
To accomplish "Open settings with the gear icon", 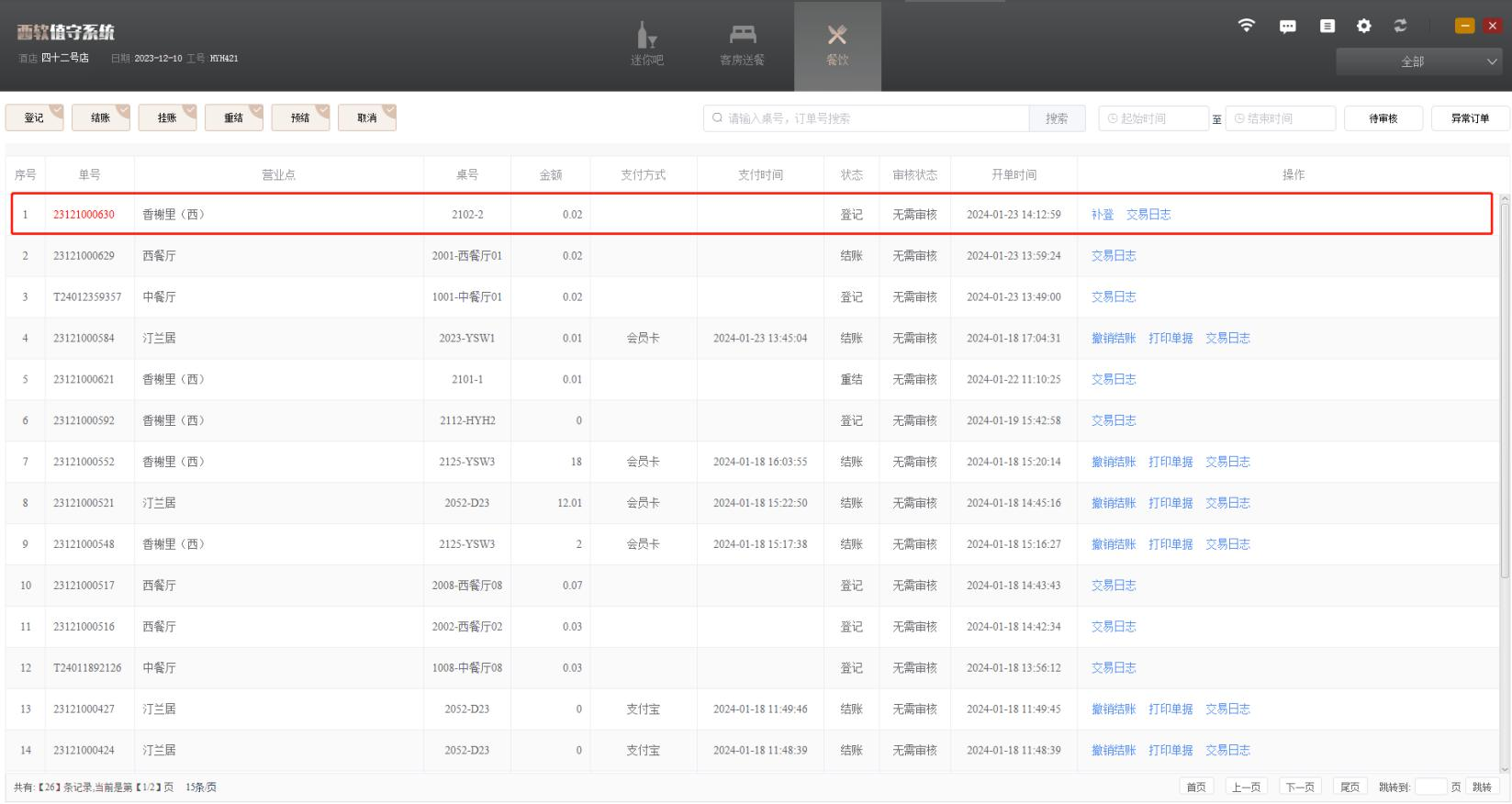I will pos(1364,26).
